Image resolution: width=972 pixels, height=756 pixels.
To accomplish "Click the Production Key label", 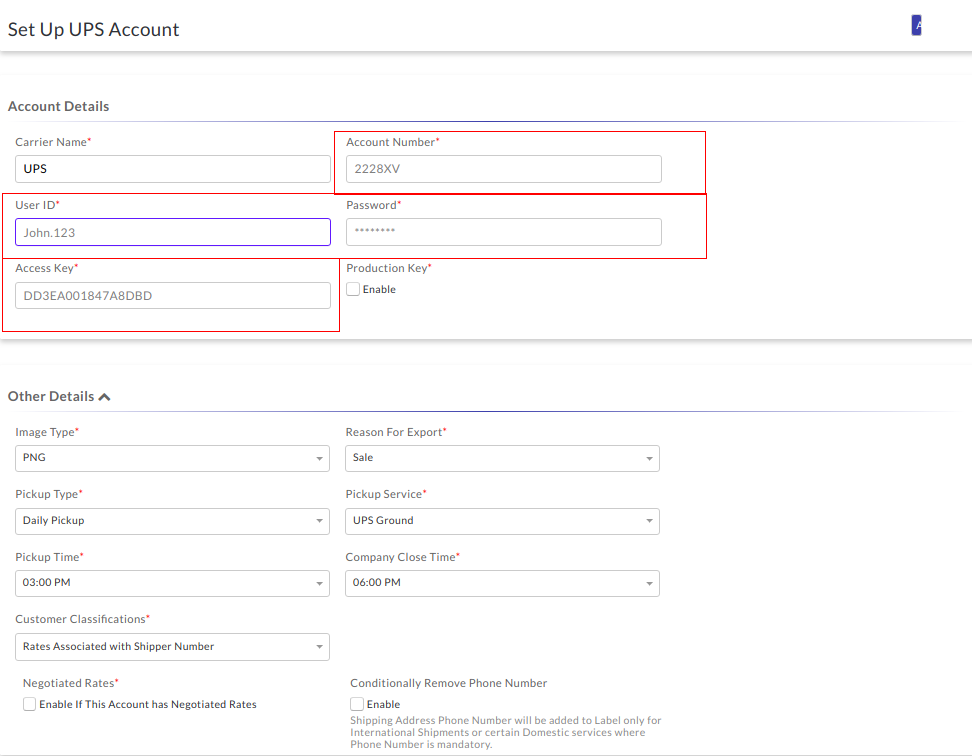I will click(x=389, y=268).
